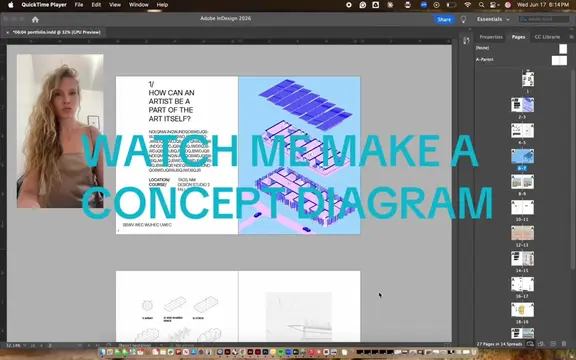Click the 'HOW CAN AN ARTIST' heading text
The image size is (576, 360).
pos(172,105)
